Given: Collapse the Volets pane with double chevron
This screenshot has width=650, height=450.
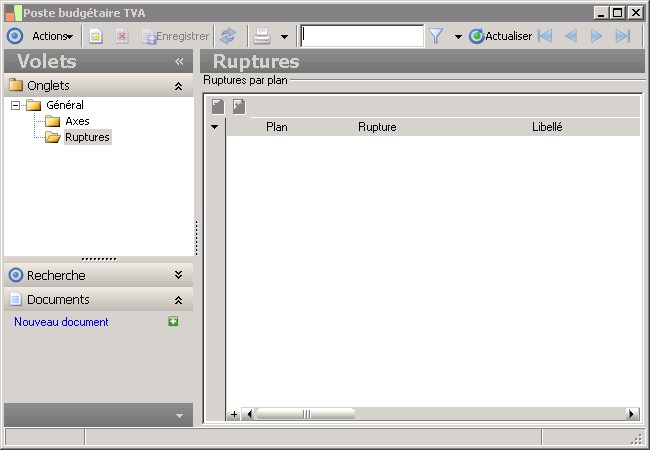Looking at the screenshot, I should (179, 62).
